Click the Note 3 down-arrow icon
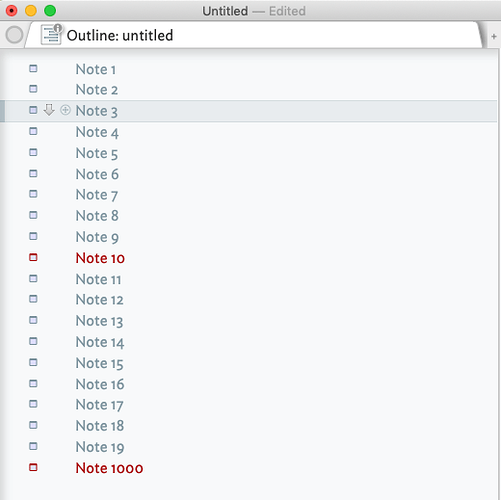This screenshot has height=500, width=501. pos(49,110)
